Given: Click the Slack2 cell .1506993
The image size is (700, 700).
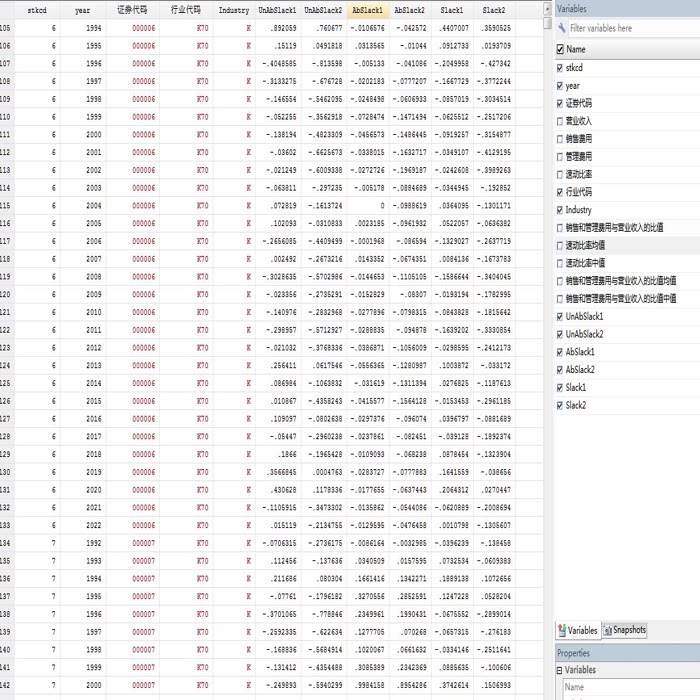Looking at the screenshot, I should 494,685.
